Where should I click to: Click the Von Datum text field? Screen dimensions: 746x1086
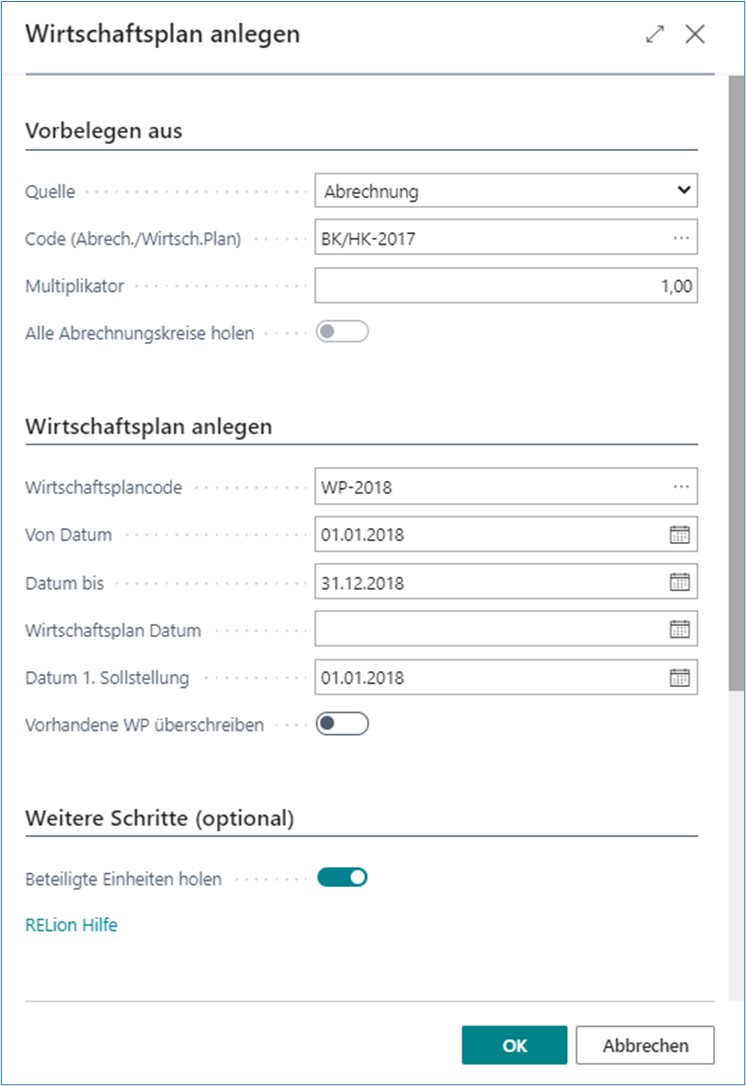(x=490, y=535)
